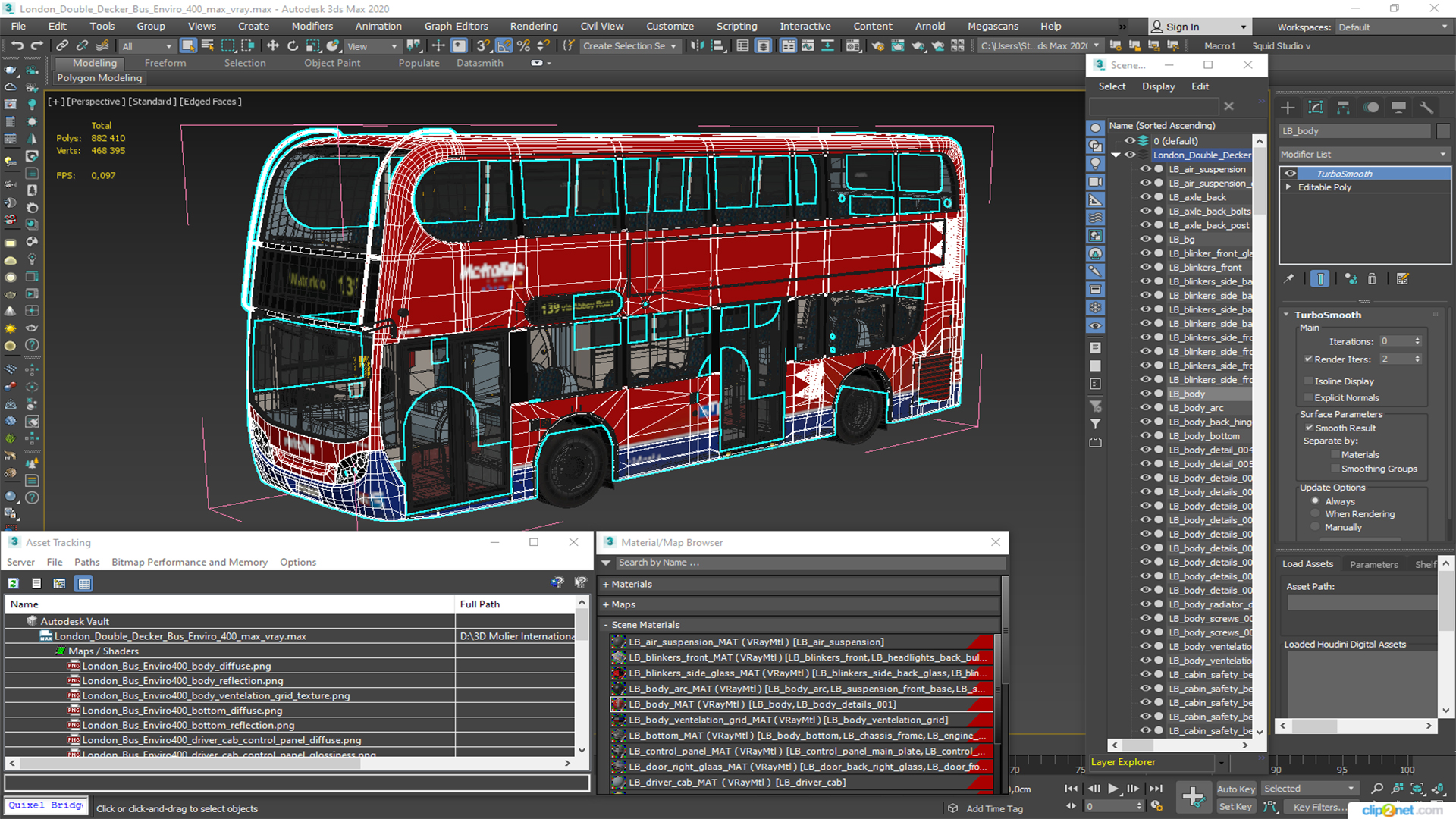
Task: Open the Create command panel tab
Action: (1288, 108)
